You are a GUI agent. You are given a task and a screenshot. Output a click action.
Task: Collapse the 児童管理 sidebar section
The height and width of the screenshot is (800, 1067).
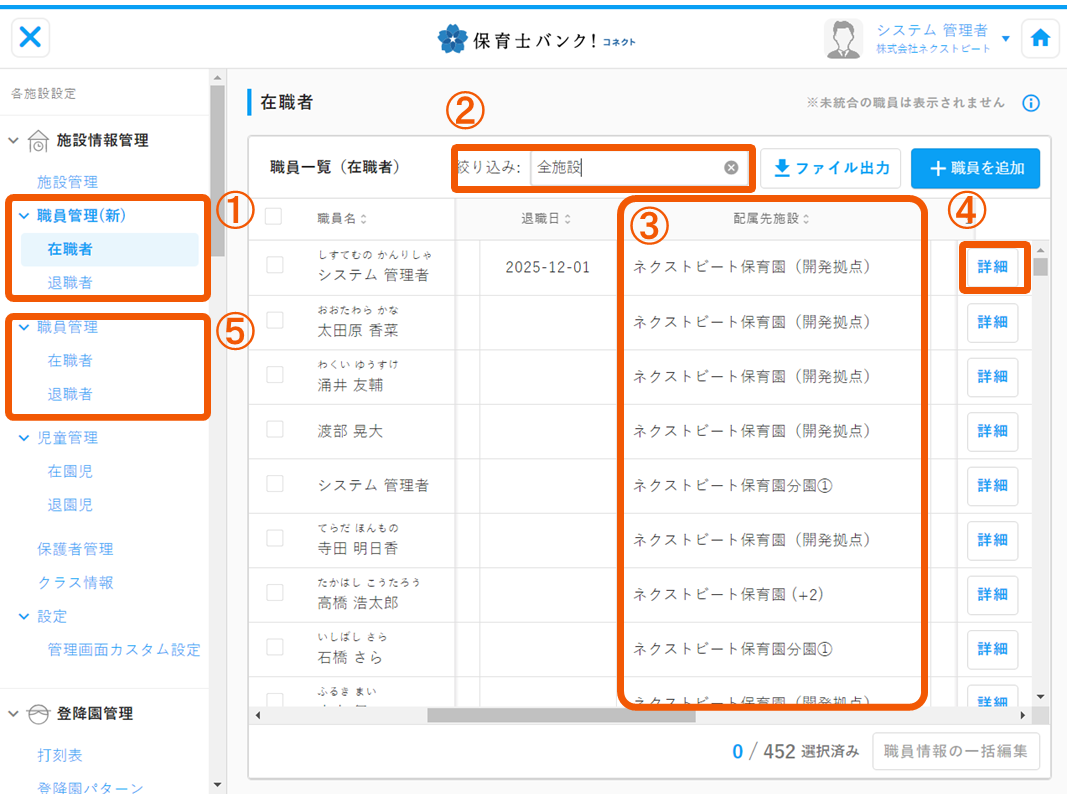24,438
